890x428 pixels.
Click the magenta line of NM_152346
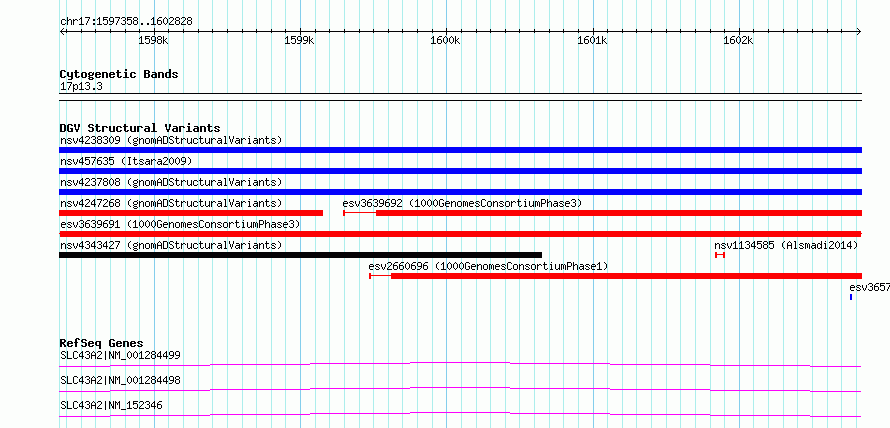(460, 414)
